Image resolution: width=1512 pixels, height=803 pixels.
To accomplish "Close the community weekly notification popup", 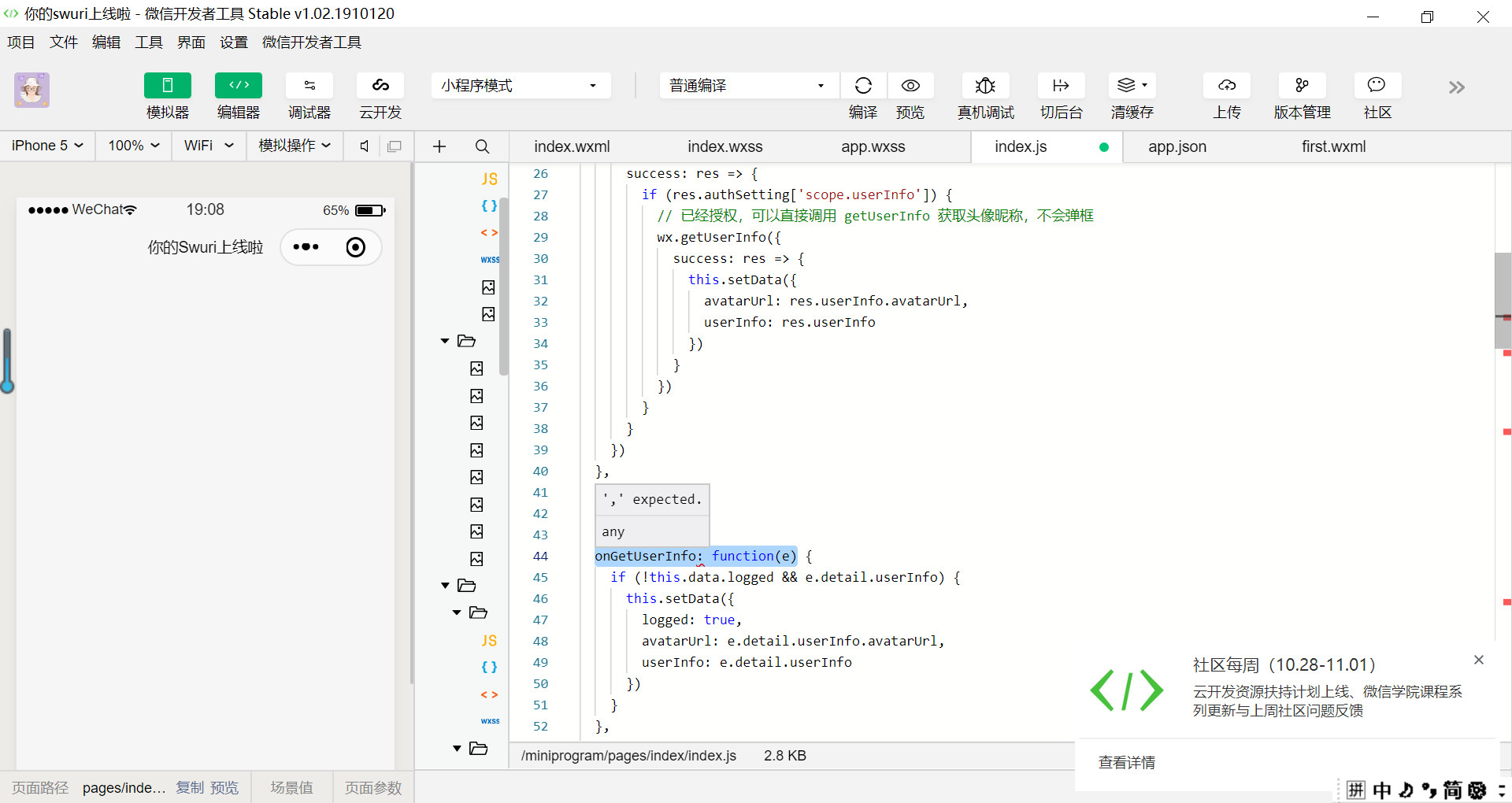I will (x=1478, y=660).
